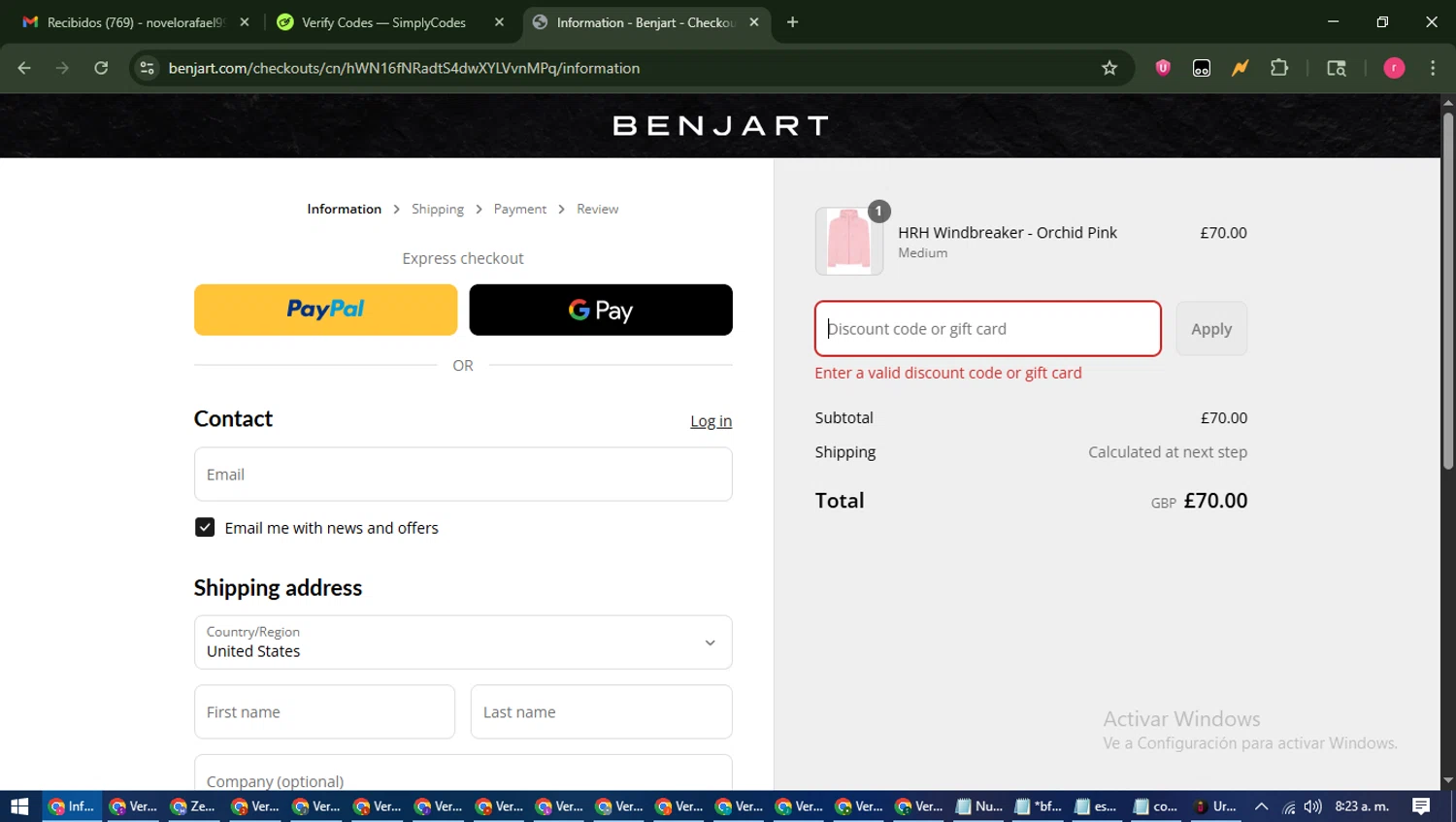
Task: Click Shipping breadcrumb step
Action: 438,209
